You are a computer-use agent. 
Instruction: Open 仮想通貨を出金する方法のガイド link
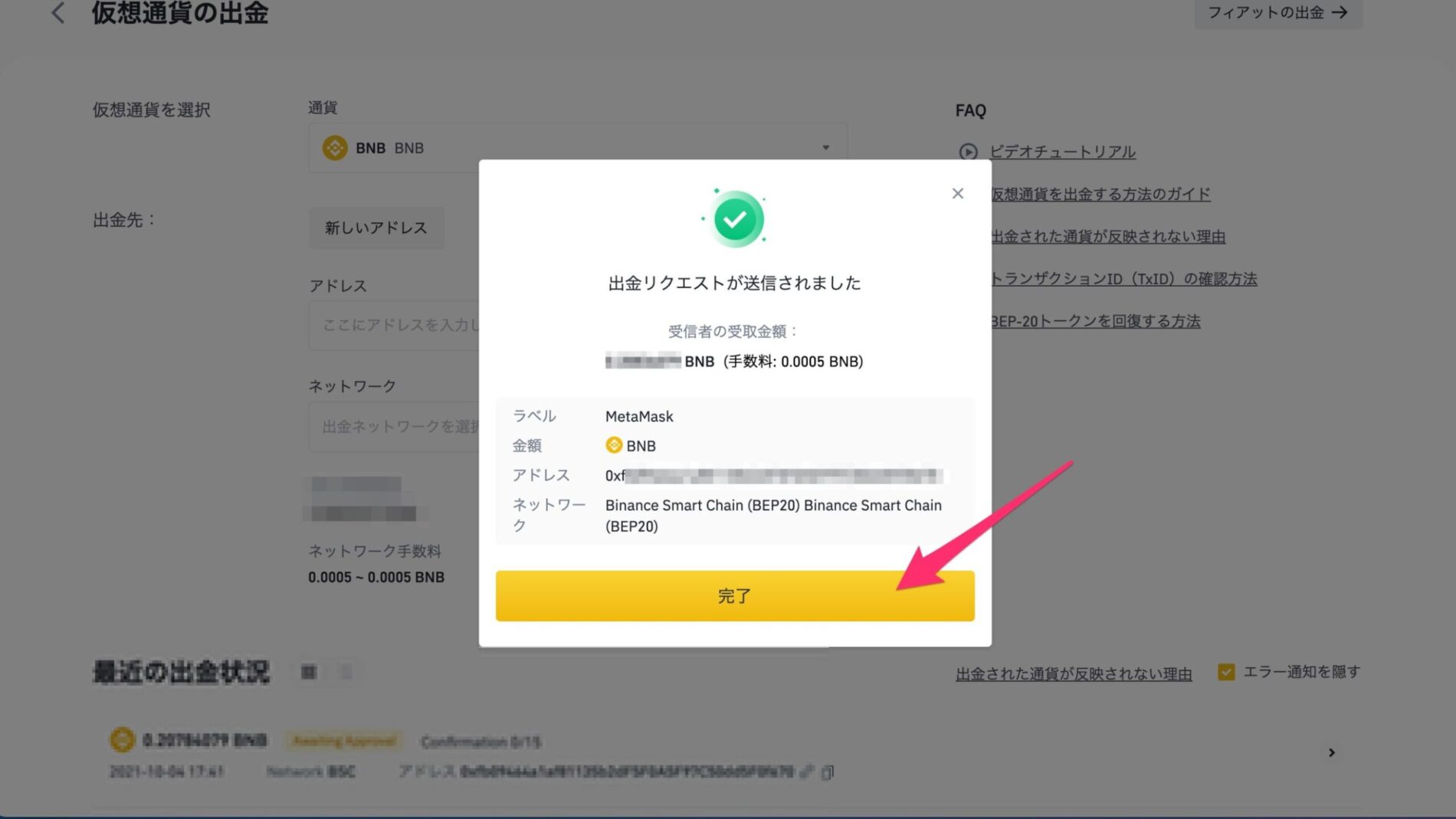coord(1100,194)
